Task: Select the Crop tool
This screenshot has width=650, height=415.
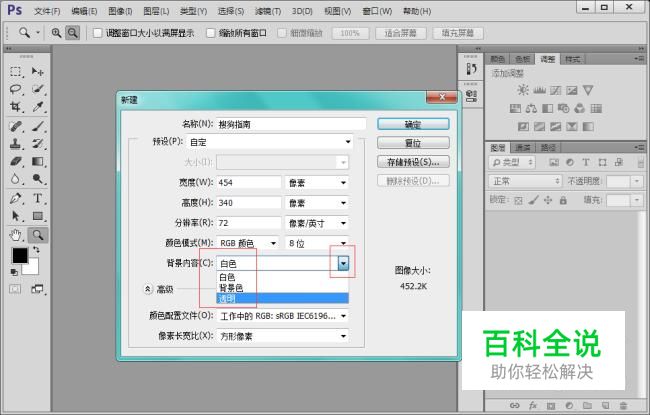Action: click(16, 107)
